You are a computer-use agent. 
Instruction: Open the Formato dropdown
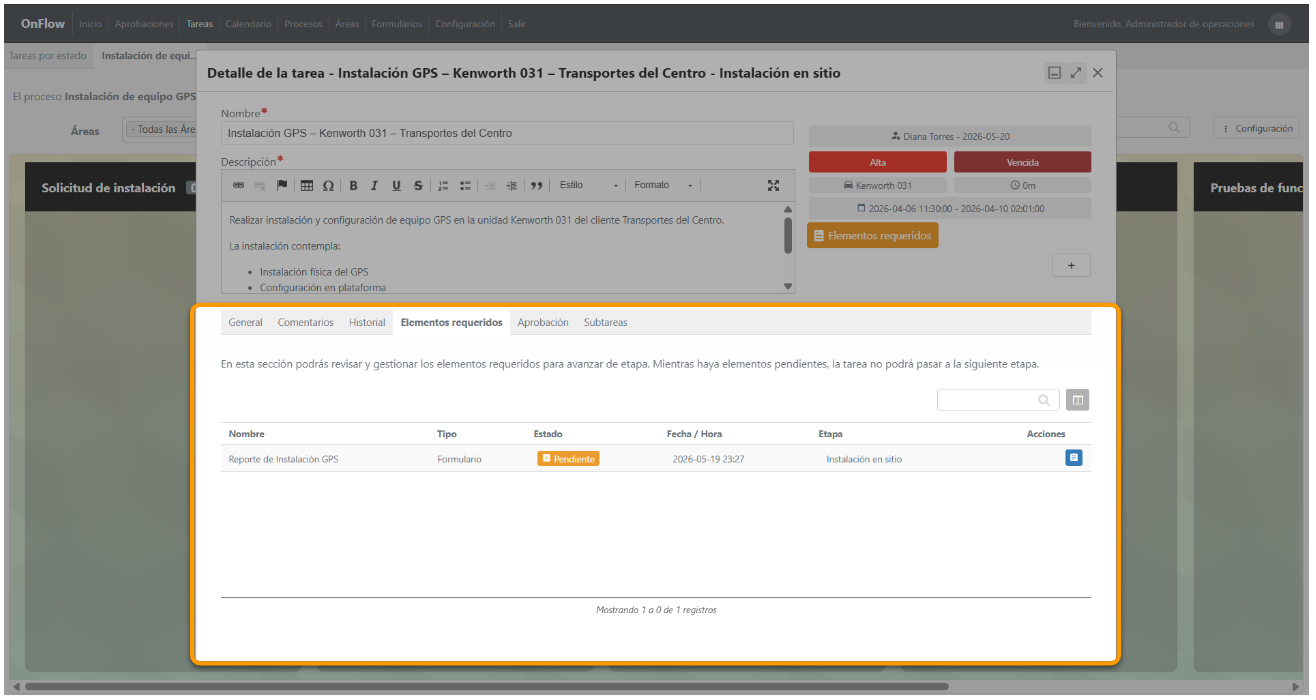point(663,185)
